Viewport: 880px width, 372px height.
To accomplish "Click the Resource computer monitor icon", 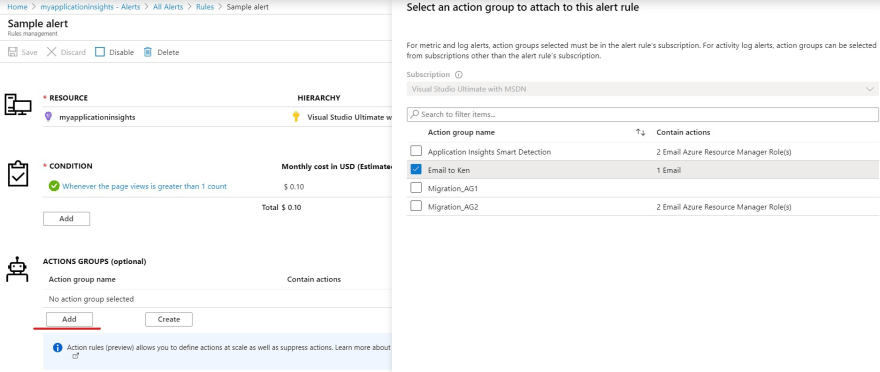I will [x=18, y=104].
